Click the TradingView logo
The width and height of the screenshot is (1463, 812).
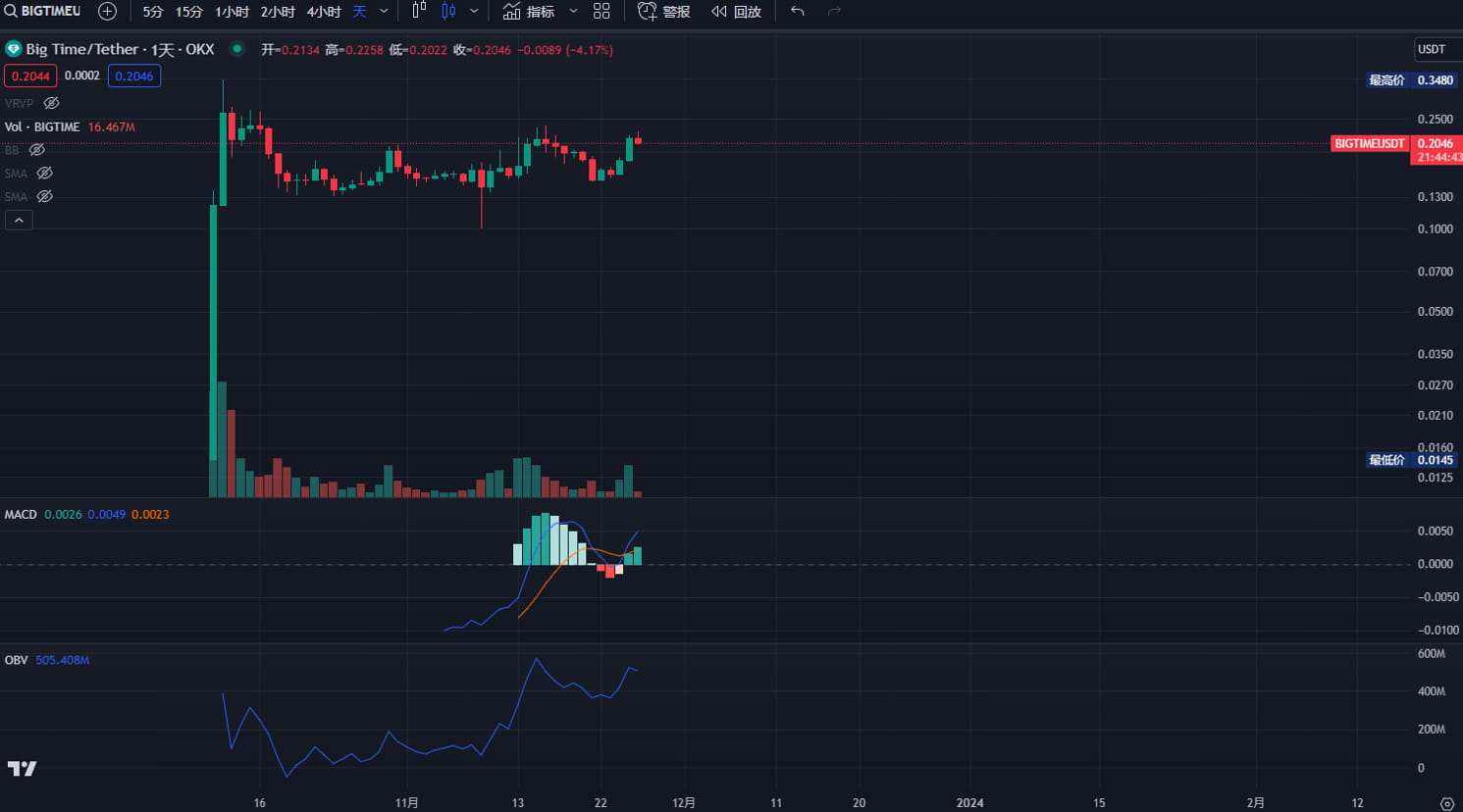click(22, 769)
